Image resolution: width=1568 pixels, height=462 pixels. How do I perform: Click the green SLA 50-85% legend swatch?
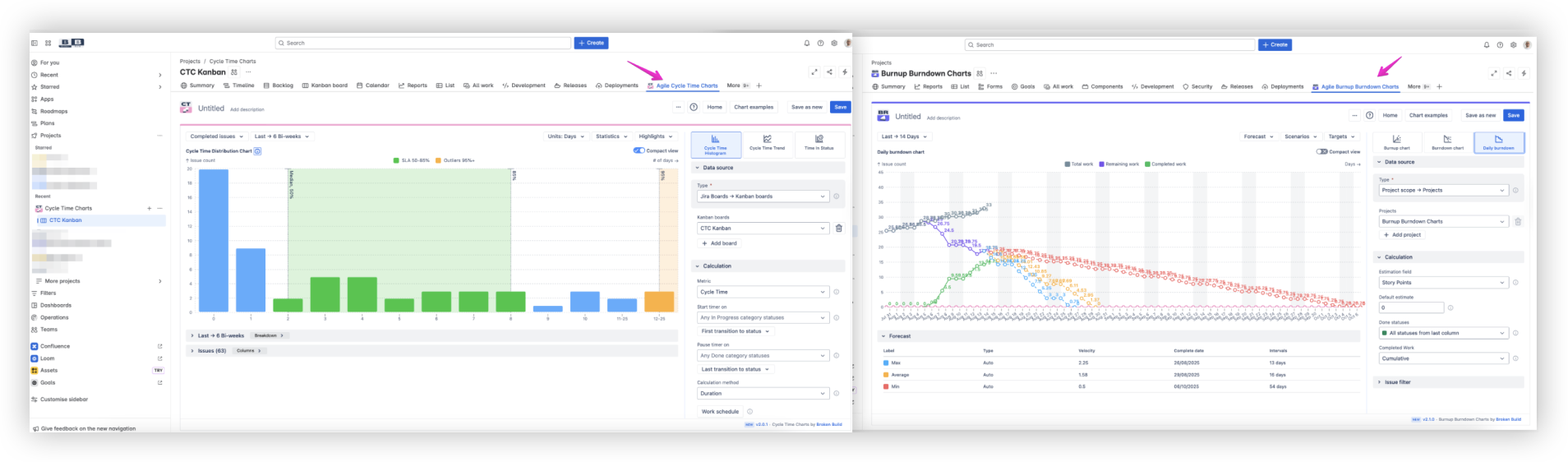point(396,160)
